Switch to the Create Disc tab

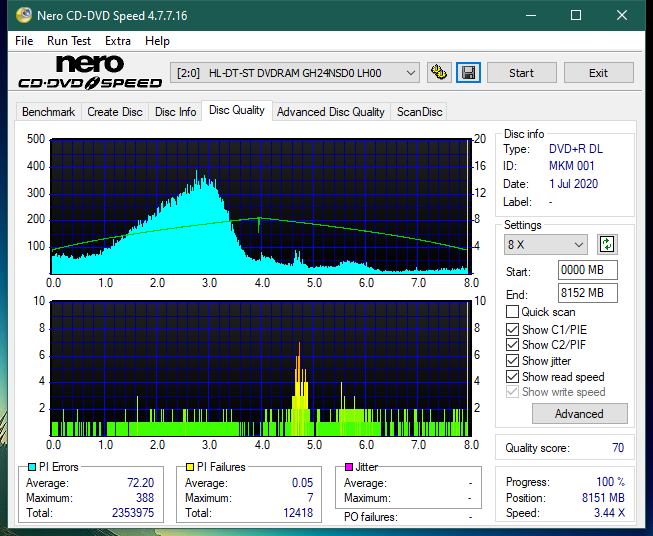tap(115, 112)
